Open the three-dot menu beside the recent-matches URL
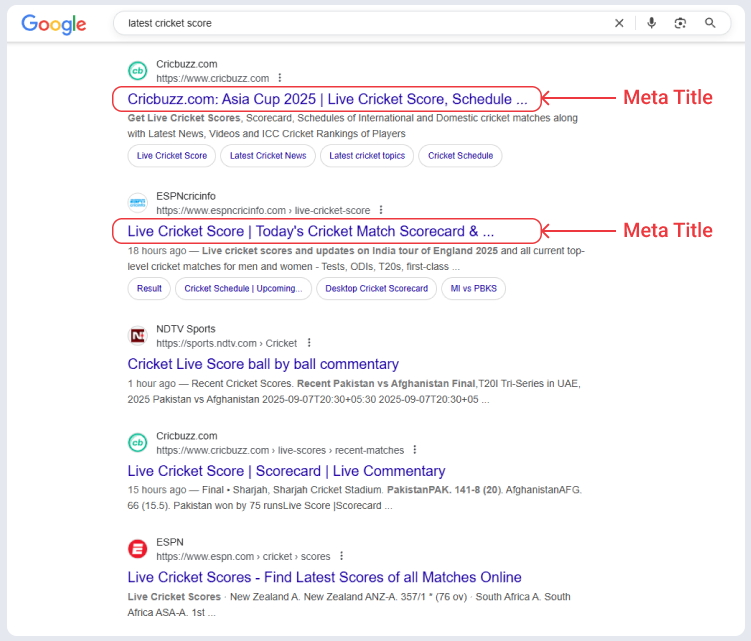The image size is (751, 641). click(415, 450)
